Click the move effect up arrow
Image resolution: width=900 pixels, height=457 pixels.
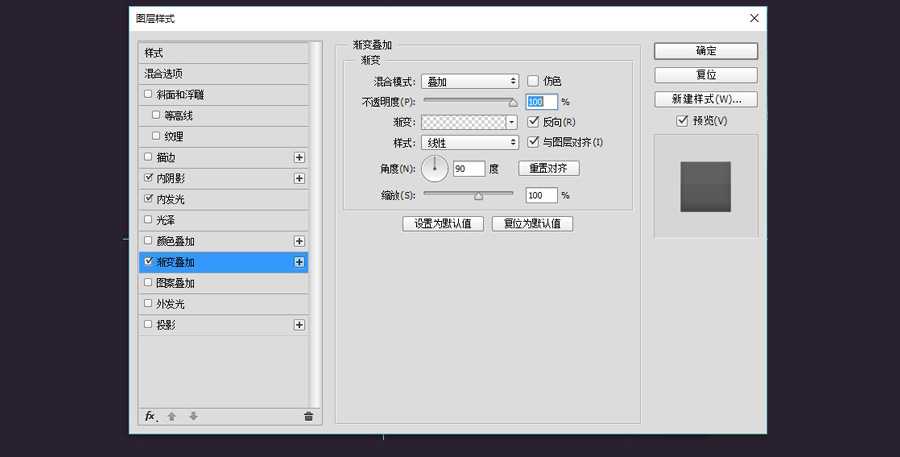172,416
